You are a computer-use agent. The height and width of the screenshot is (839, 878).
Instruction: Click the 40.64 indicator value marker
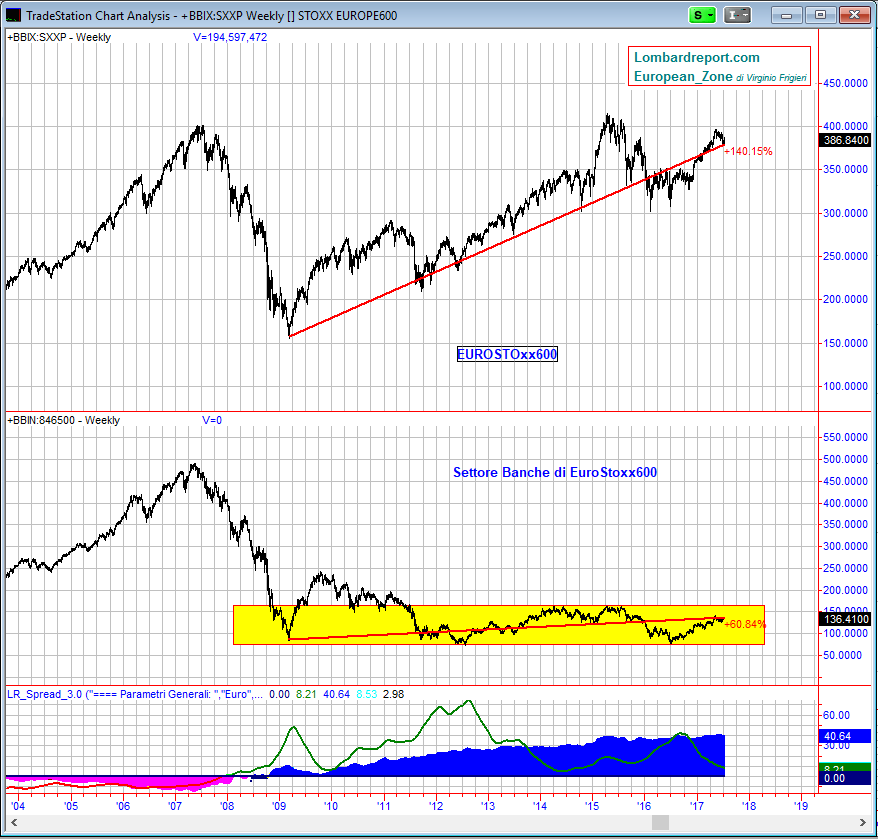[846, 736]
